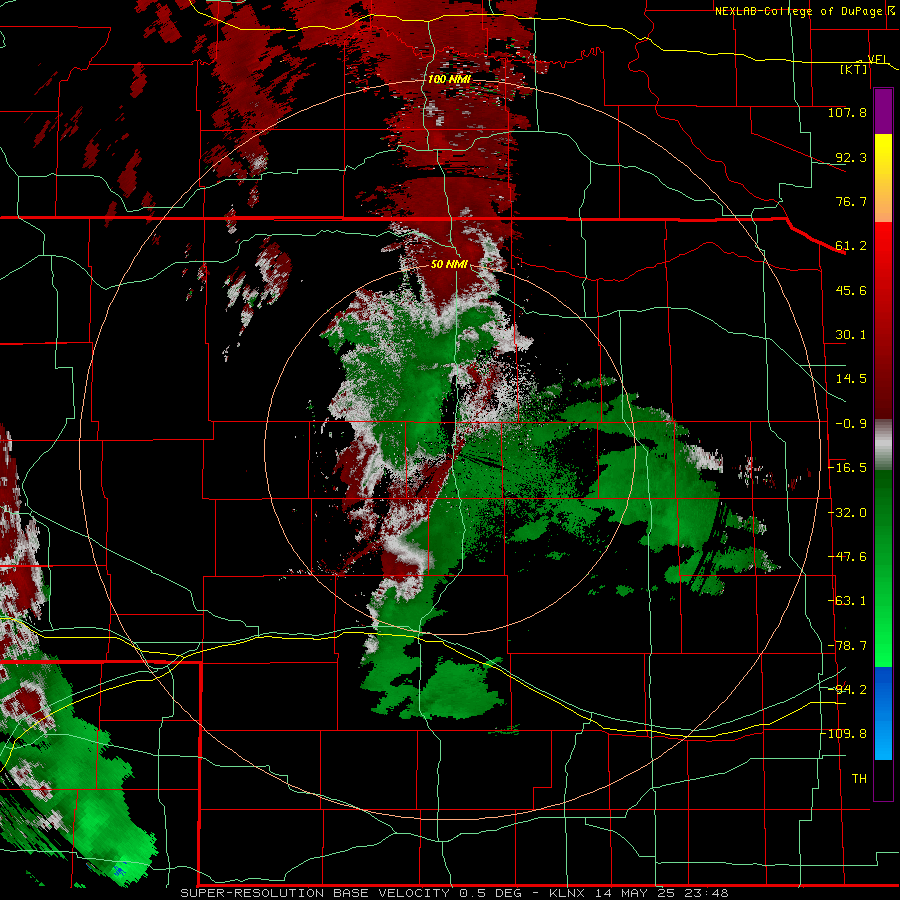Screen dimensions: 900x900
Task: Select the -63.1 legend value
Action: pyautogui.click(x=847, y=601)
